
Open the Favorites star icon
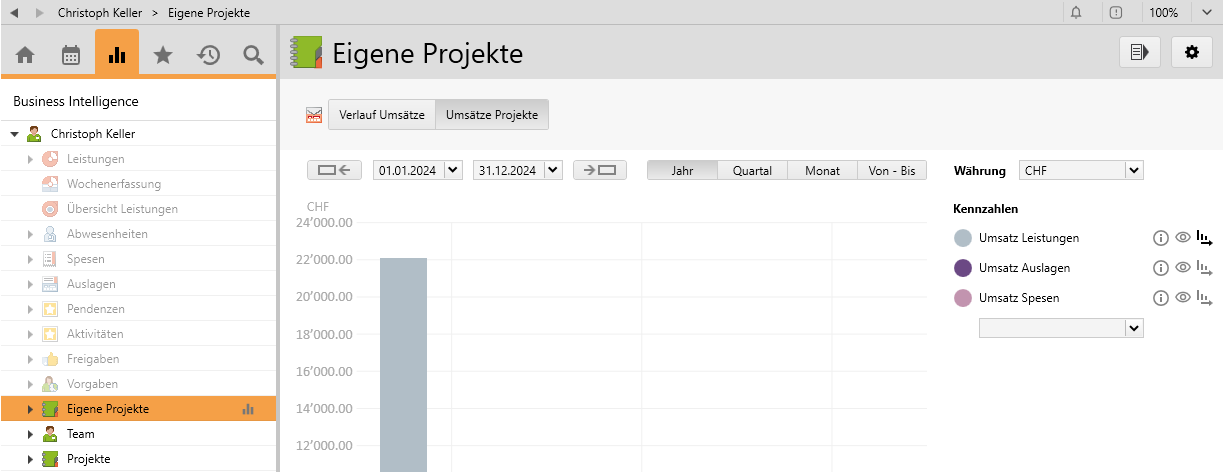(x=163, y=55)
